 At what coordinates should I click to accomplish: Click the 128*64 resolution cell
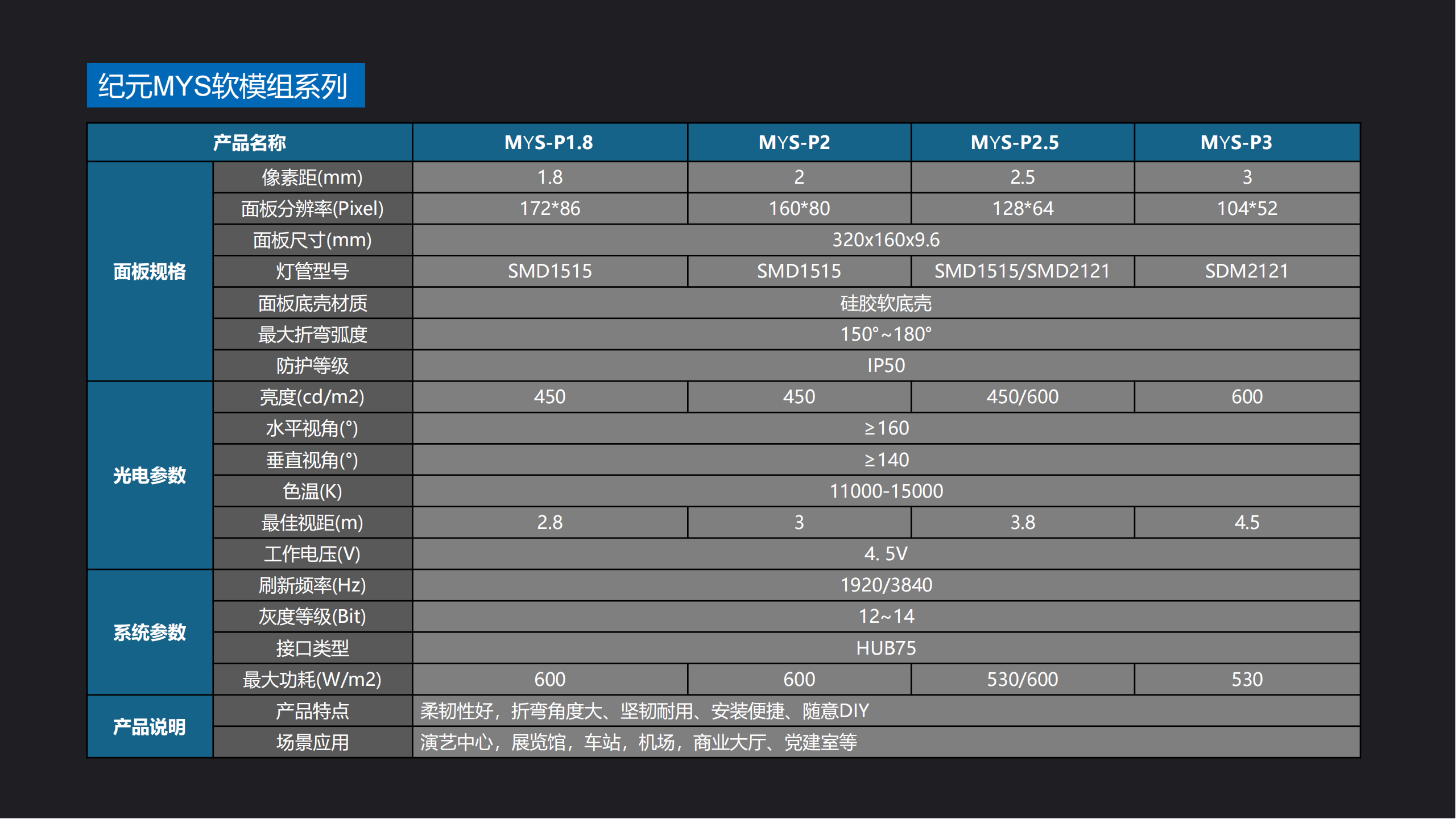[x=1022, y=209]
